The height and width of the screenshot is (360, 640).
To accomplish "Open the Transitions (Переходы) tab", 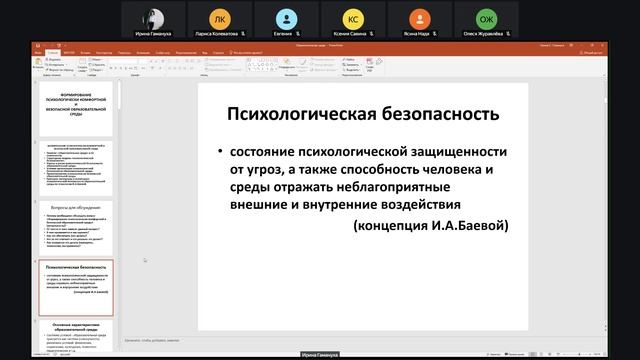I will pos(124,53).
